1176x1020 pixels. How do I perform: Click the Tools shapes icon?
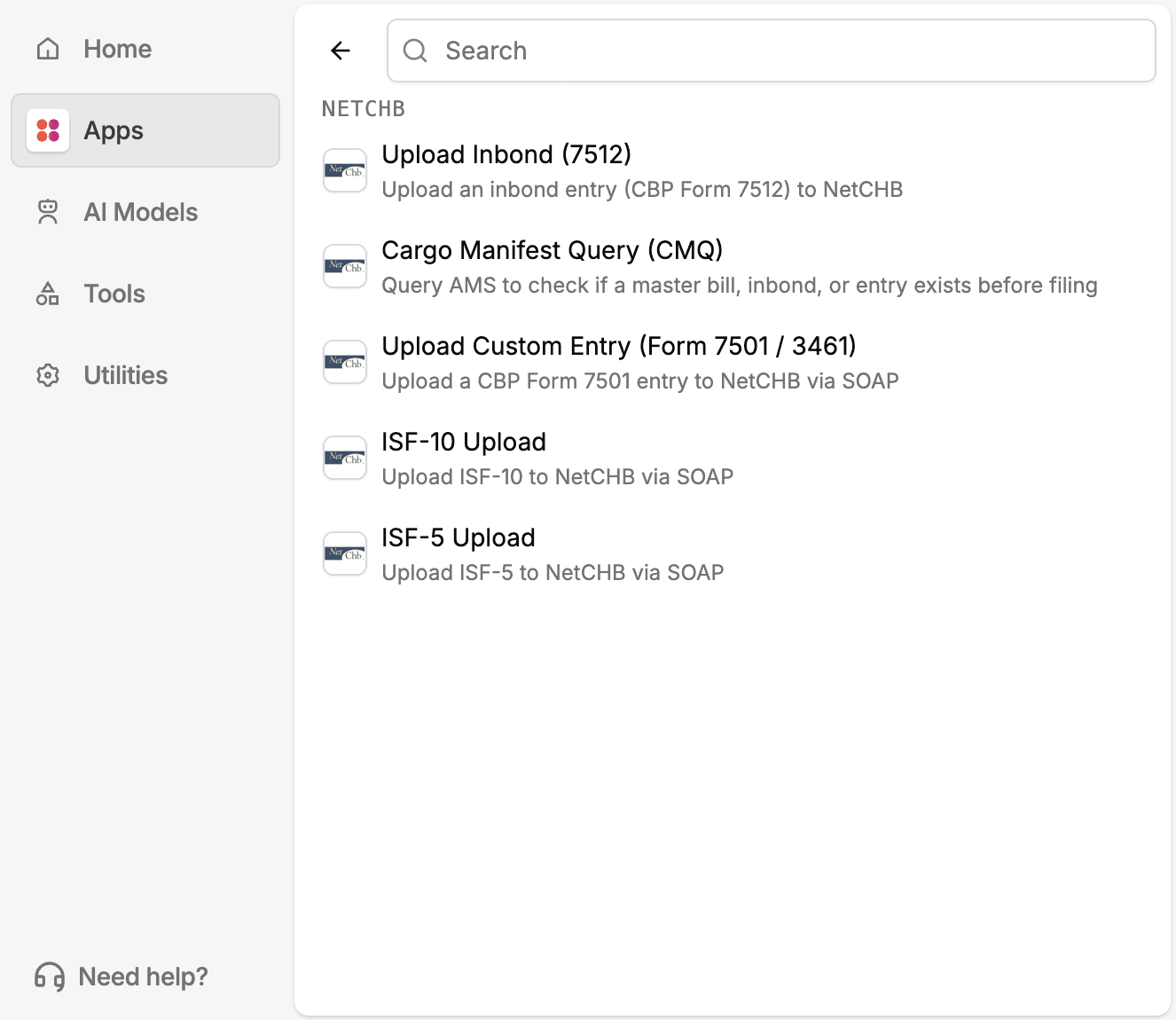coord(48,294)
